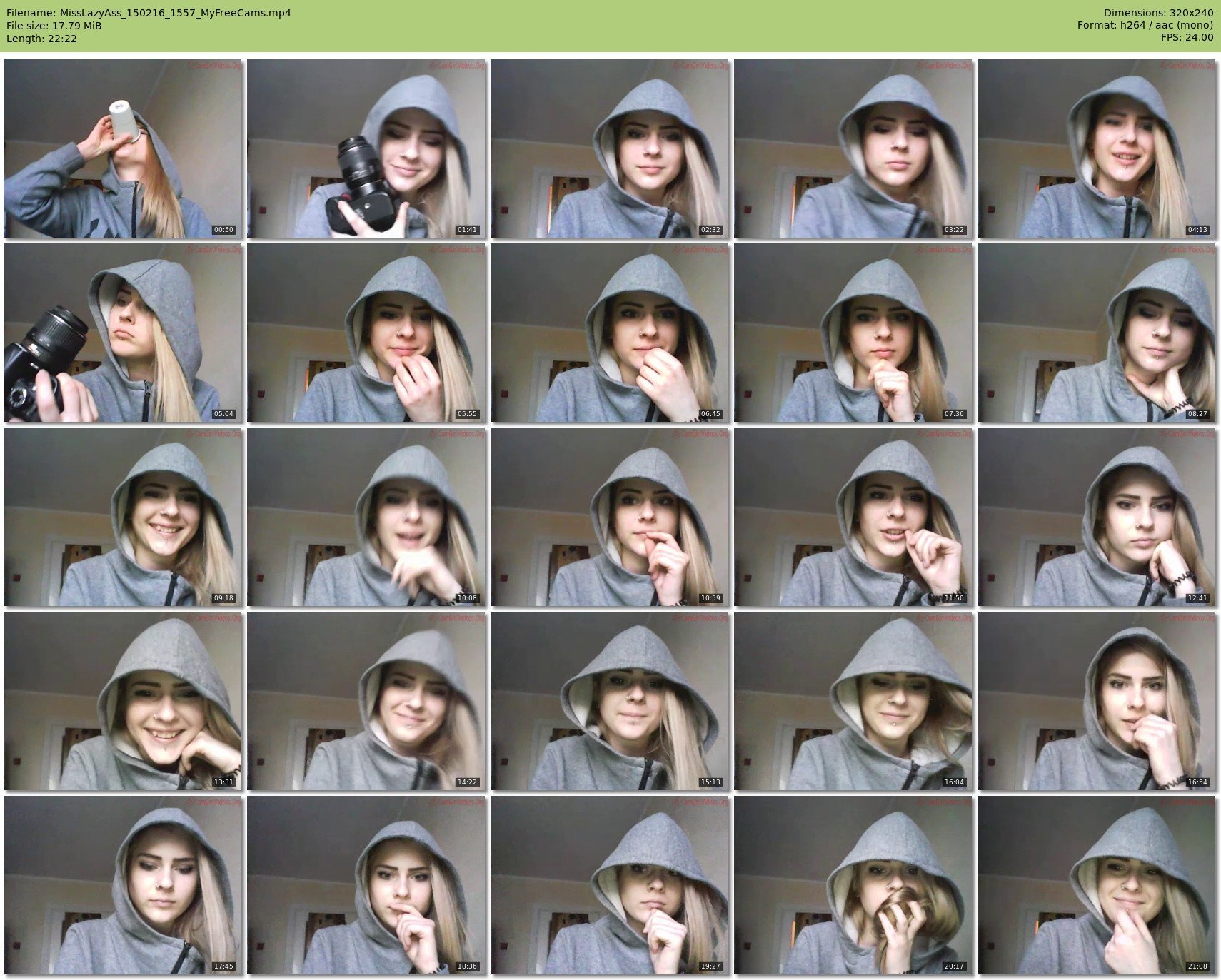
Task: Click the 'File size: 17.79 MiB' text
Action: [54, 26]
